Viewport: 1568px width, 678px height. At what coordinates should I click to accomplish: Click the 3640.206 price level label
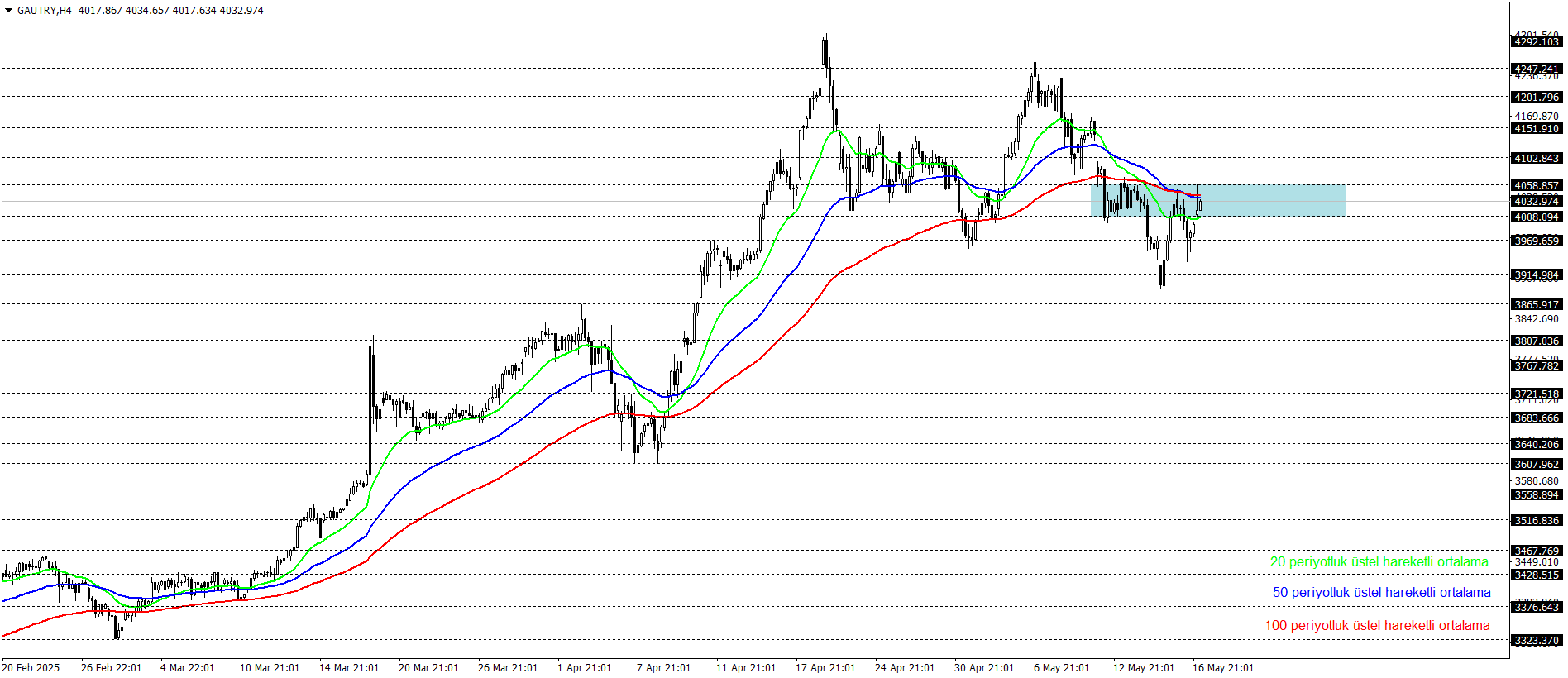click(x=1537, y=445)
